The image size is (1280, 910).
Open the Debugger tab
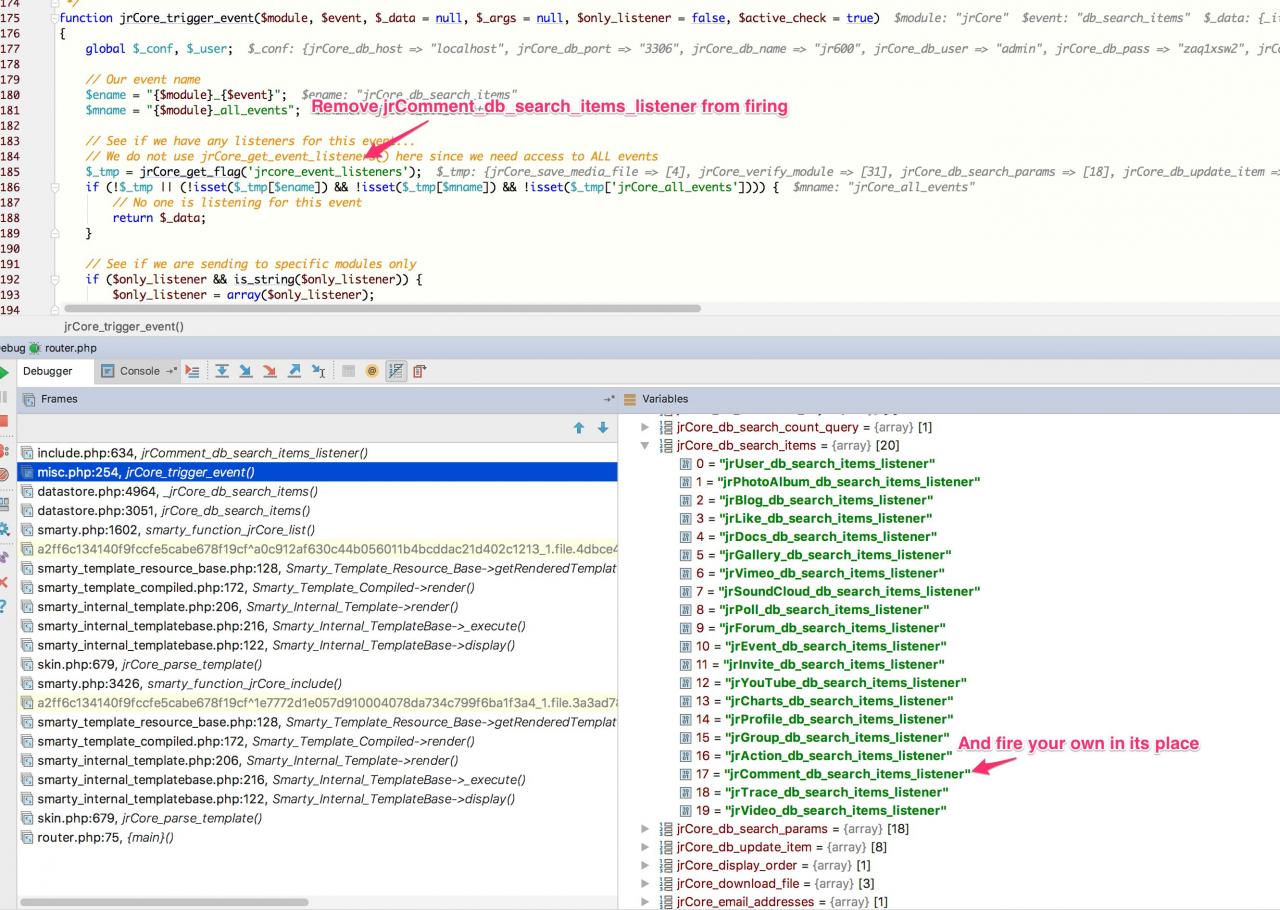pyautogui.click(x=48, y=371)
